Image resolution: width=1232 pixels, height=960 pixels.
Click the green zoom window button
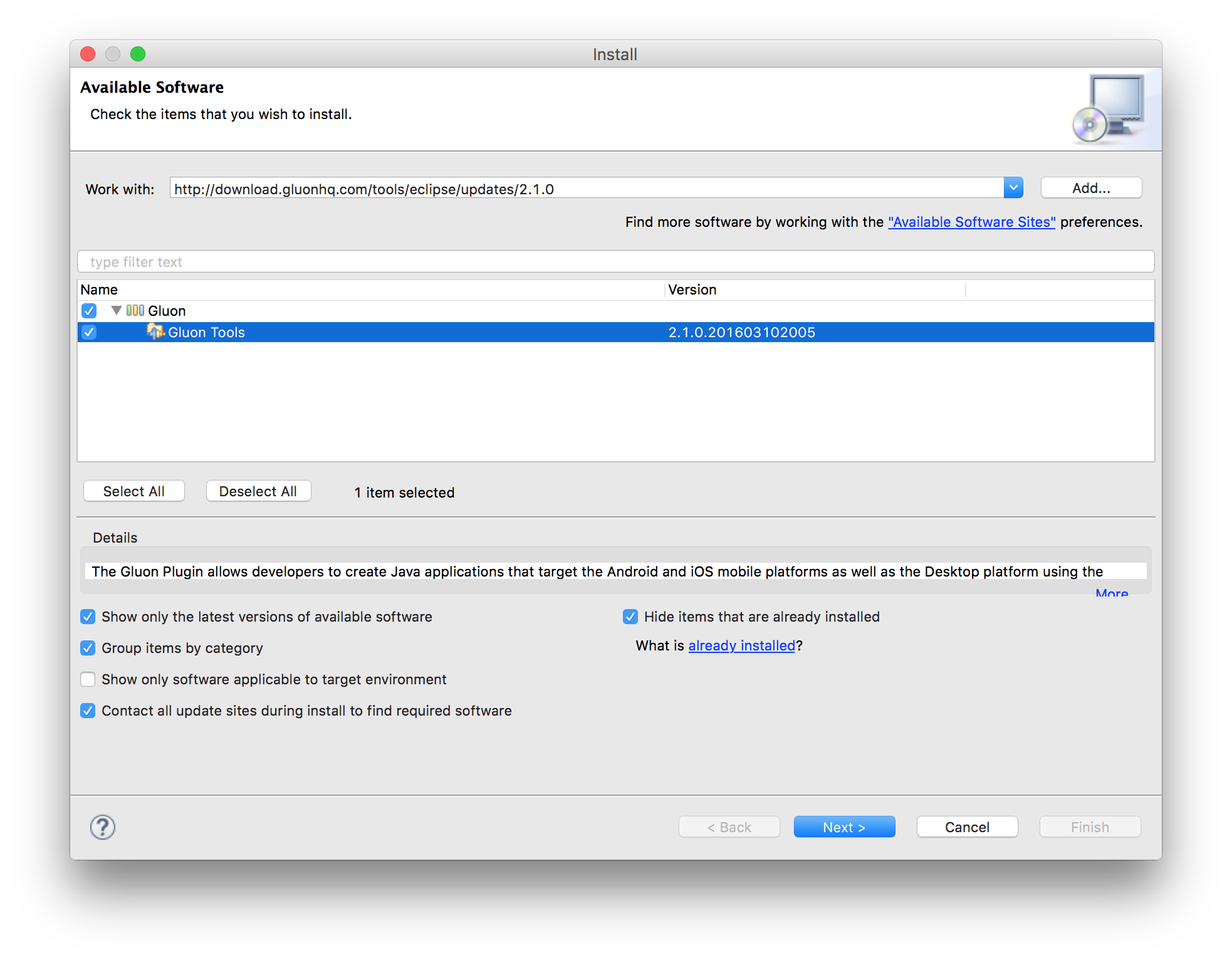coord(138,54)
